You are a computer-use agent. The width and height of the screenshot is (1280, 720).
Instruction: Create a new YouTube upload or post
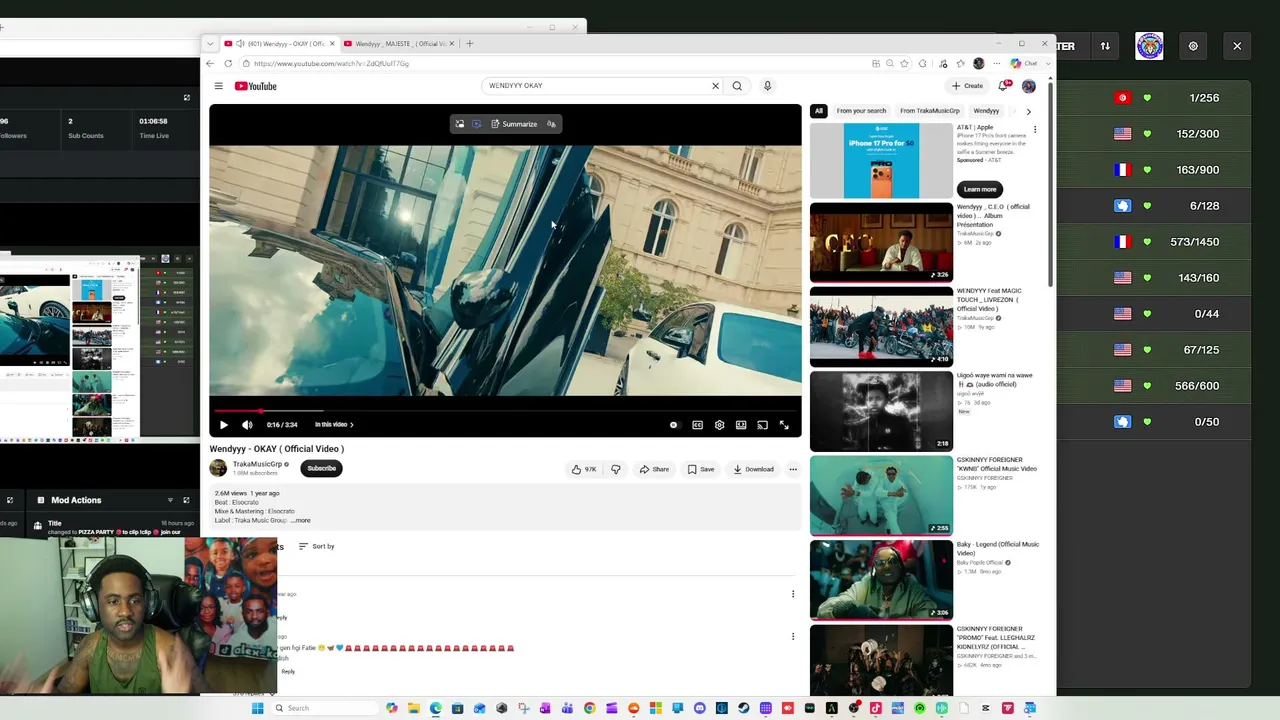click(x=968, y=86)
